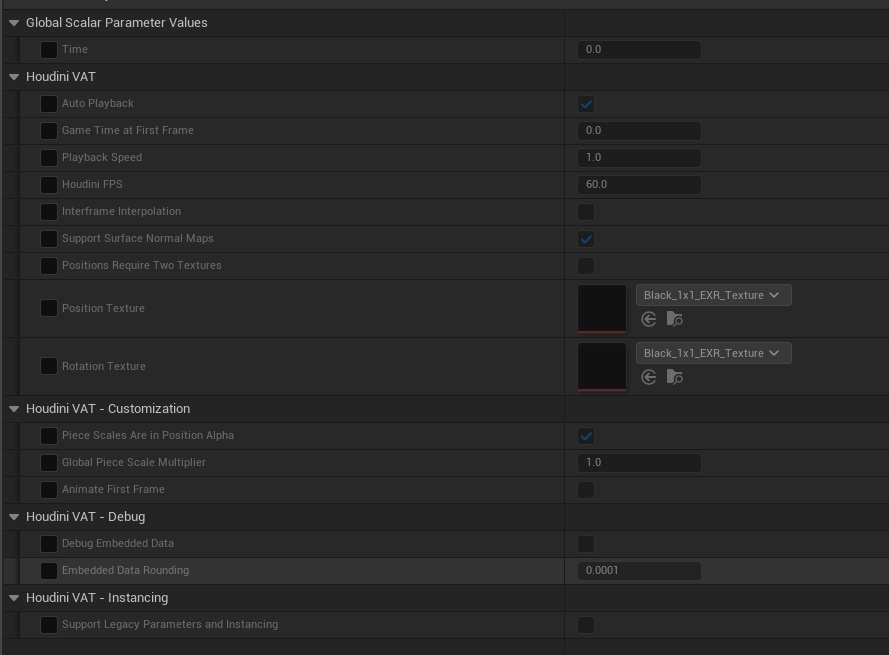Viewport: 889px width, 655px height.
Task: Collapse Global Scalar Parameter Values section
Action: tap(14, 23)
